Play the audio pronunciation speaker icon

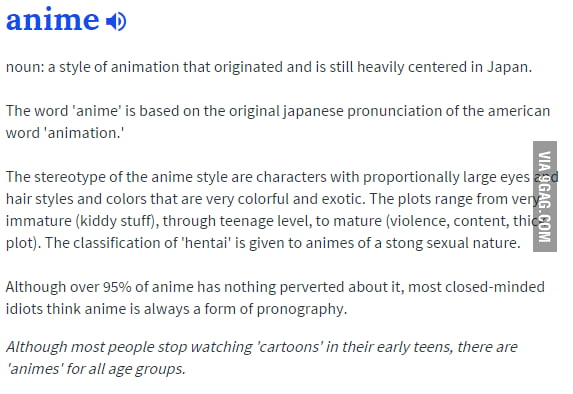click(x=116, y=21)
